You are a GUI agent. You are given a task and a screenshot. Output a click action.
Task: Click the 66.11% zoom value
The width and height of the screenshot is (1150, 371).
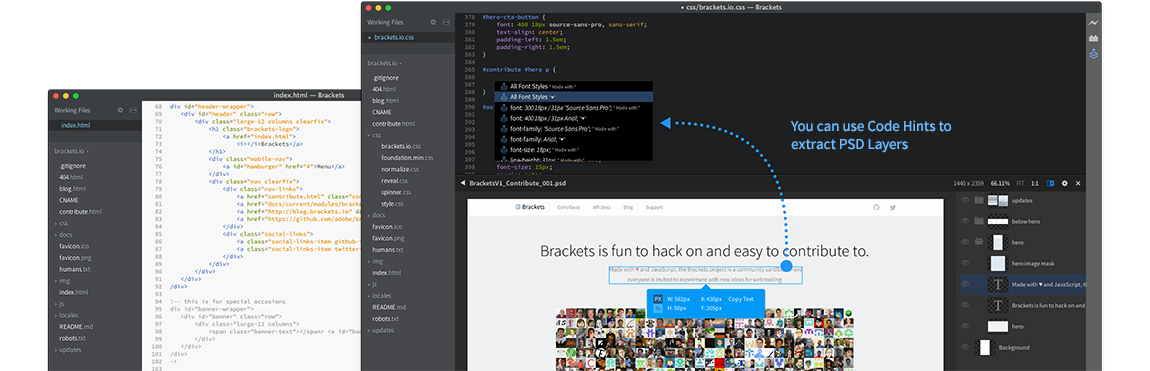click(x=1000, y=183)
